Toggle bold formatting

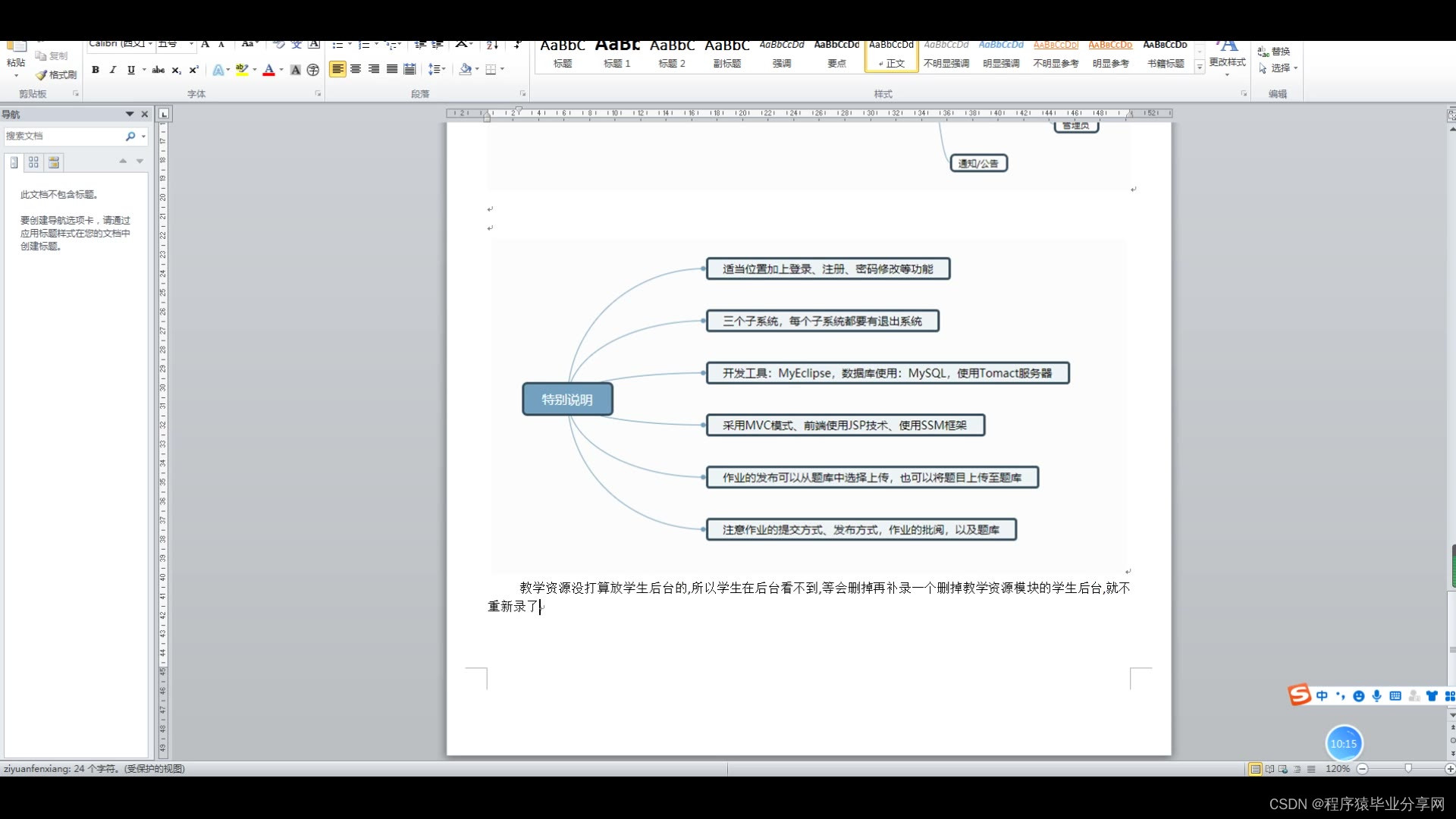tap(96, 70)
